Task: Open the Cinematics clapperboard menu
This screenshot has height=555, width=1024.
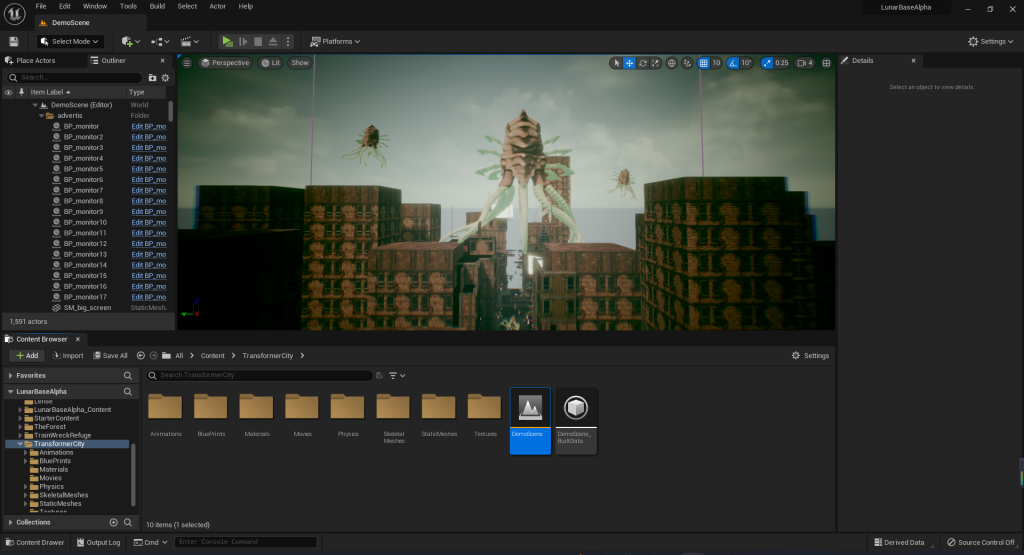Action: pos(189,41)
